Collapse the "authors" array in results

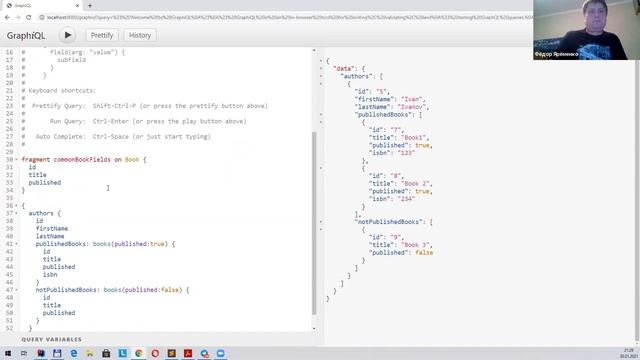pyautogui.click(x=321, y=76)
